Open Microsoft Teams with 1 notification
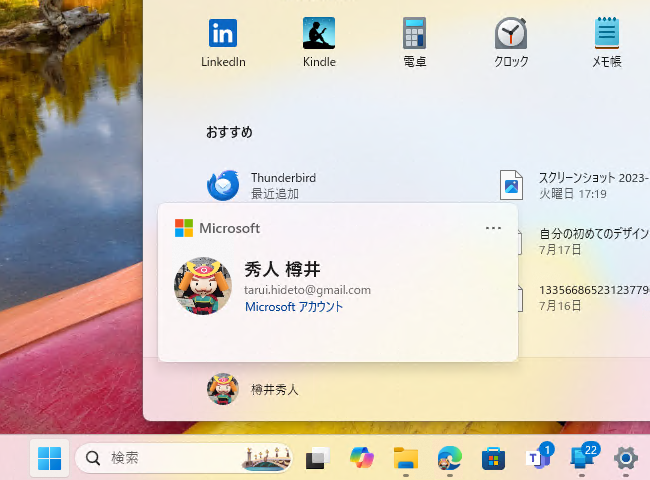Screen dimensions: 650x480 click(539, 456)
